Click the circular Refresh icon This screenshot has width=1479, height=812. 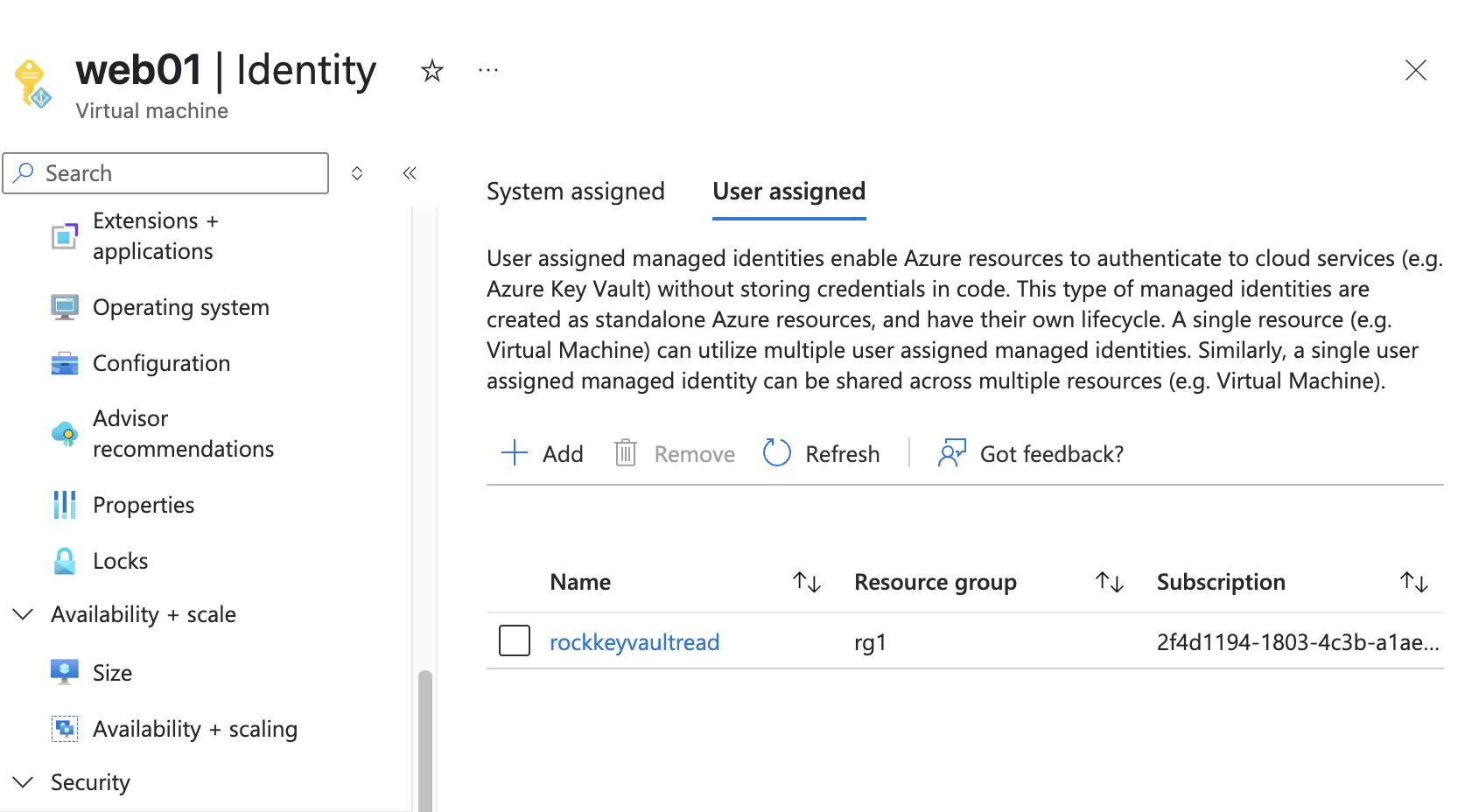pyautogui.click(x=777, y=452)
